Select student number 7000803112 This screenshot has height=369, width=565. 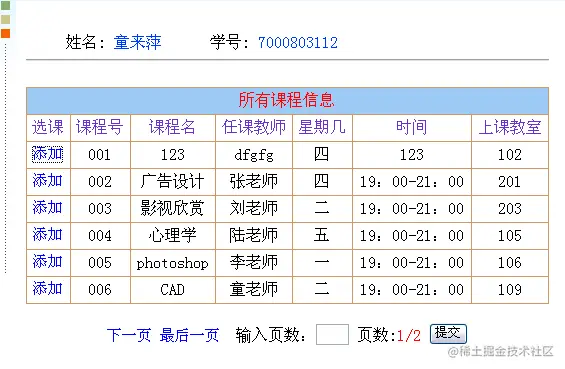(298, 43)
